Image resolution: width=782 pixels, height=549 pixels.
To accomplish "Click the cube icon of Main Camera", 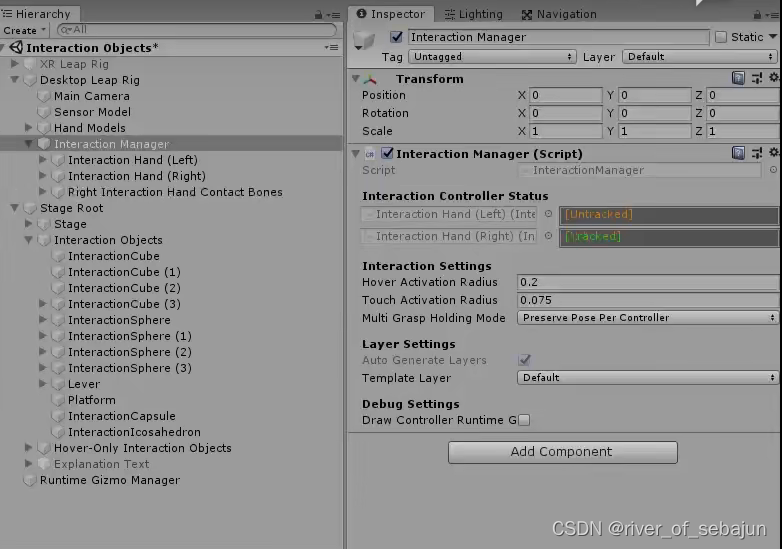I will pos(44,96).
